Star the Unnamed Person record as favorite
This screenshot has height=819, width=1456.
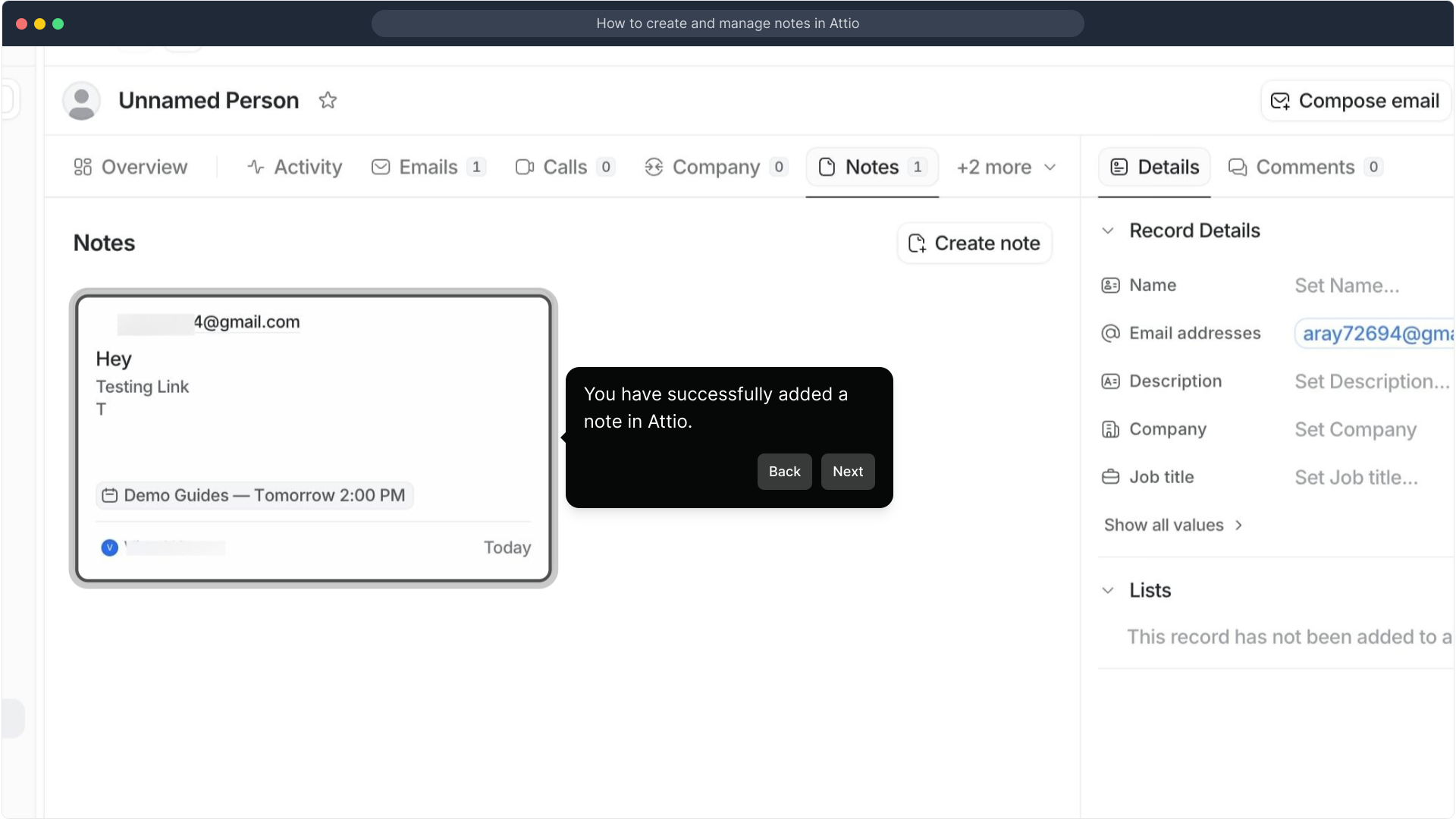(x=328, y=100)
